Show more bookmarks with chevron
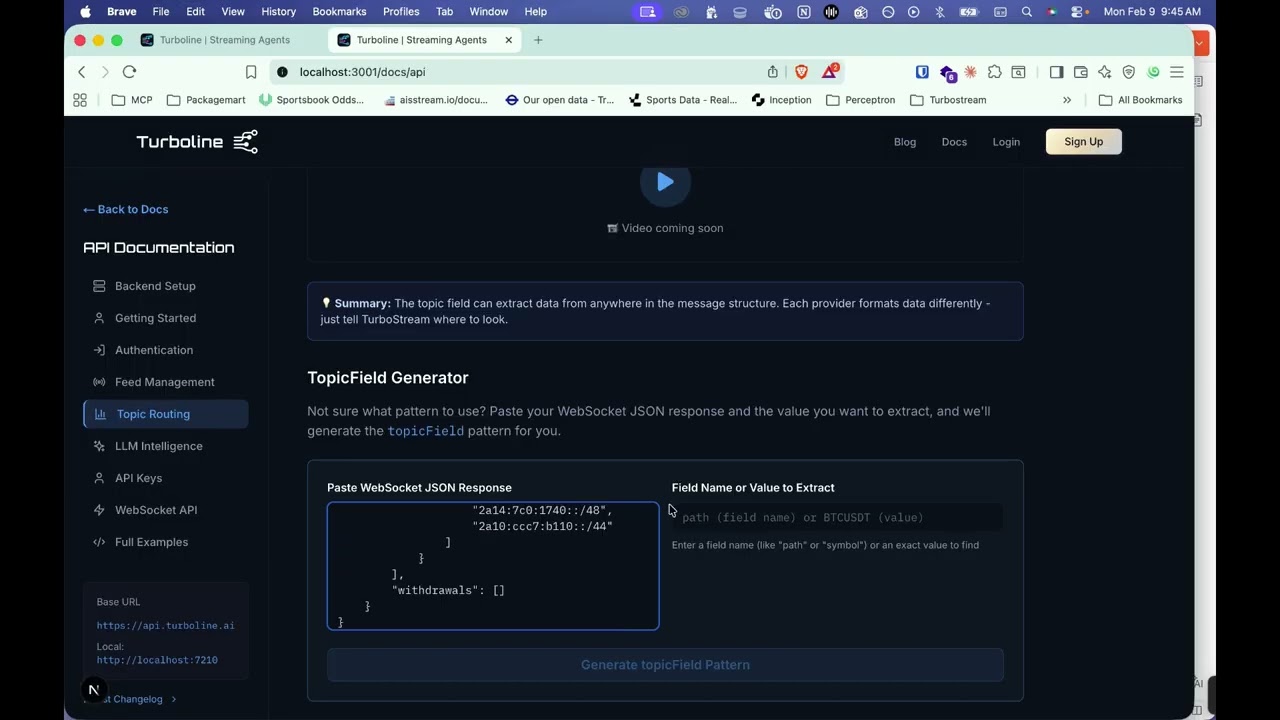 1067,100
